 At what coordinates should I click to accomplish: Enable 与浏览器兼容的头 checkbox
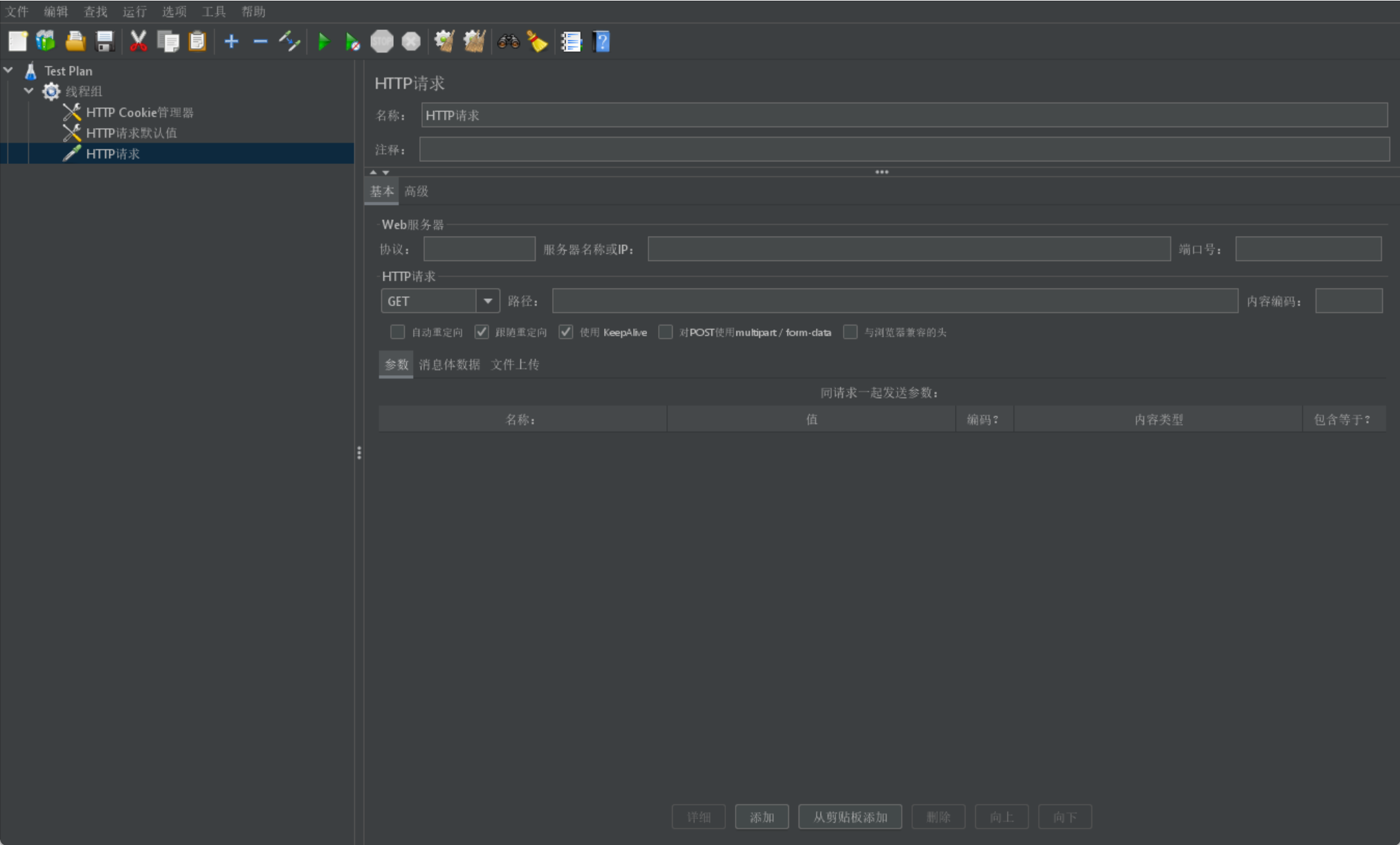(851, 332)
